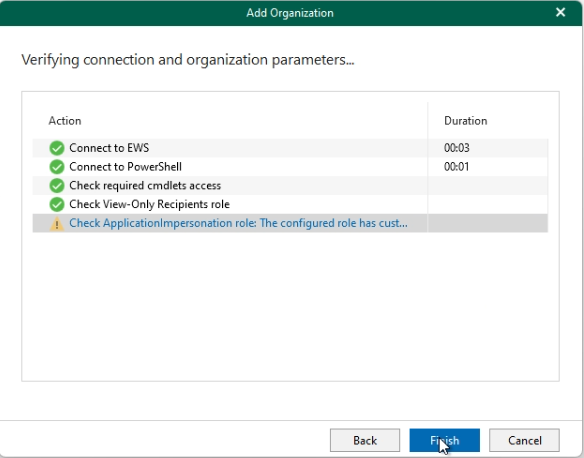This screenshot has height=458, width=584.
Task: Select the Check View-Only Recipients role text
Action: coord(149,204)
